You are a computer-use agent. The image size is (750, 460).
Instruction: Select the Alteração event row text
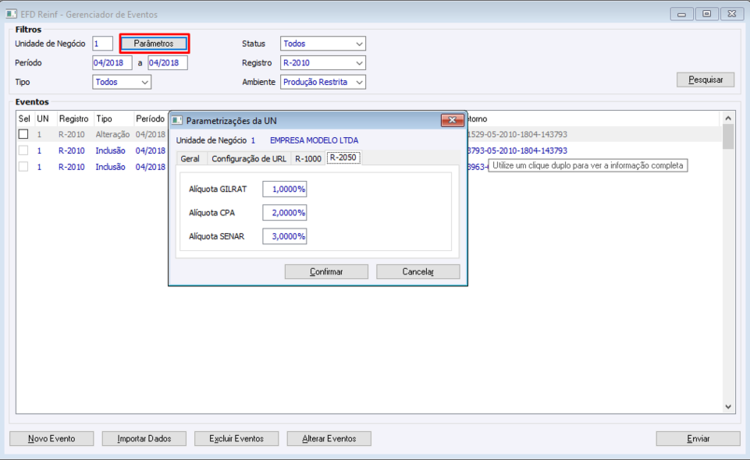(112, 134)
